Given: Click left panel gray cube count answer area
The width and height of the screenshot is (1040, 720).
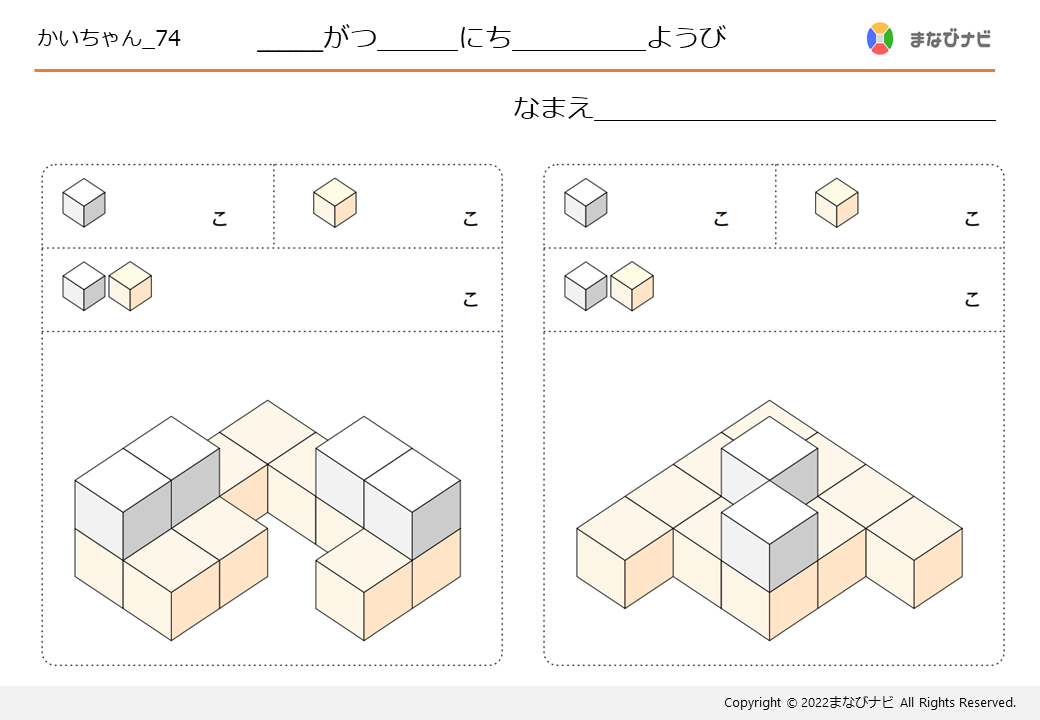Looking at the screenshot, I should pos(159,207).
